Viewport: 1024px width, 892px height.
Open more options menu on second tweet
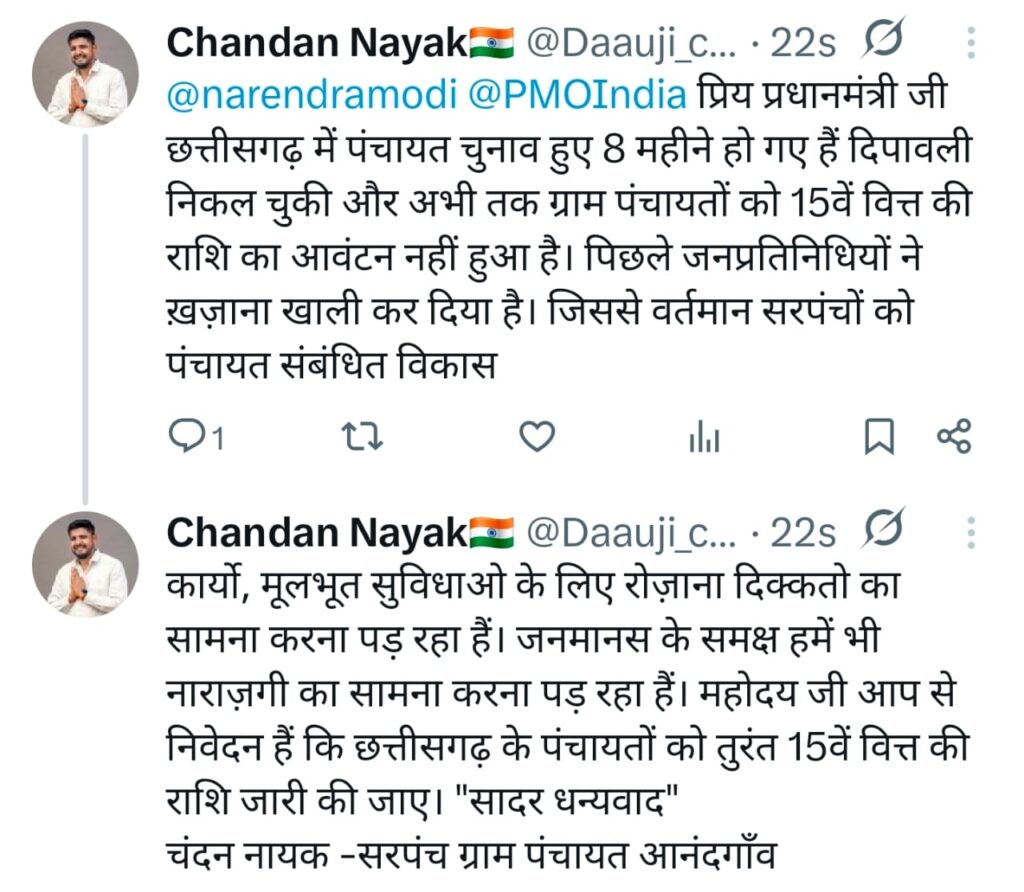970,532
